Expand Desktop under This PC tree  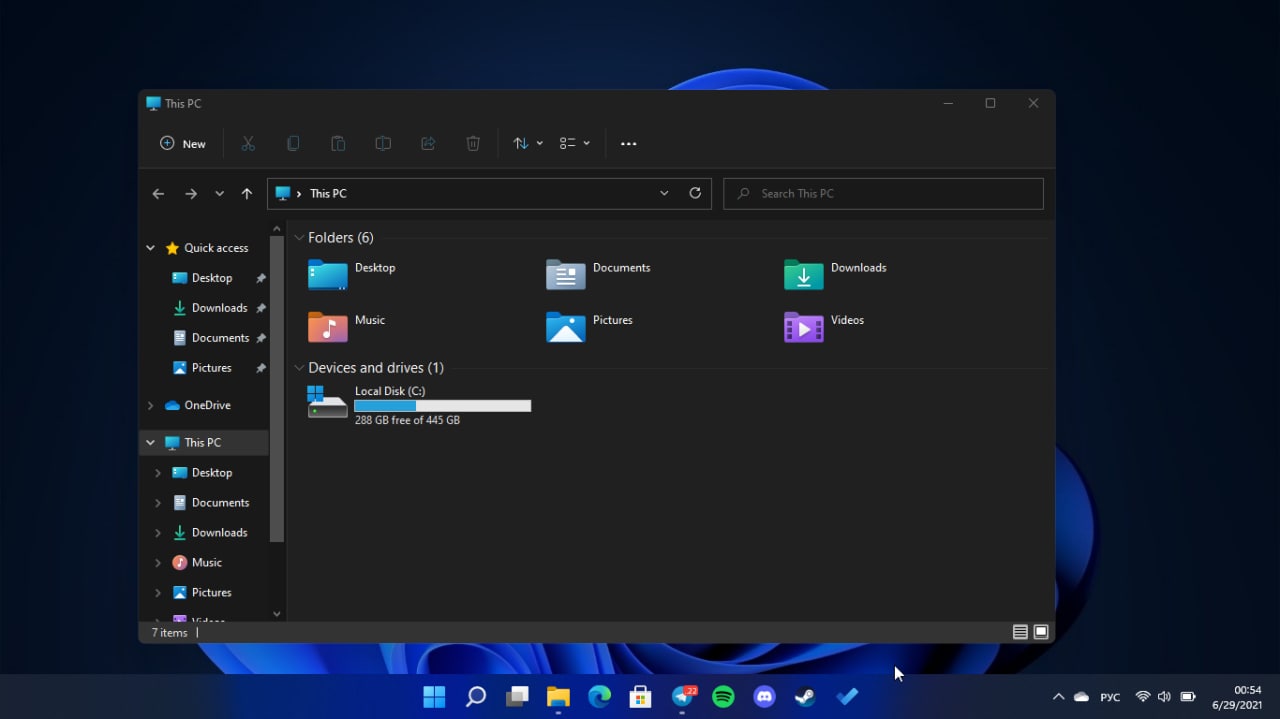pyautogui.click(x=158, y=473)
